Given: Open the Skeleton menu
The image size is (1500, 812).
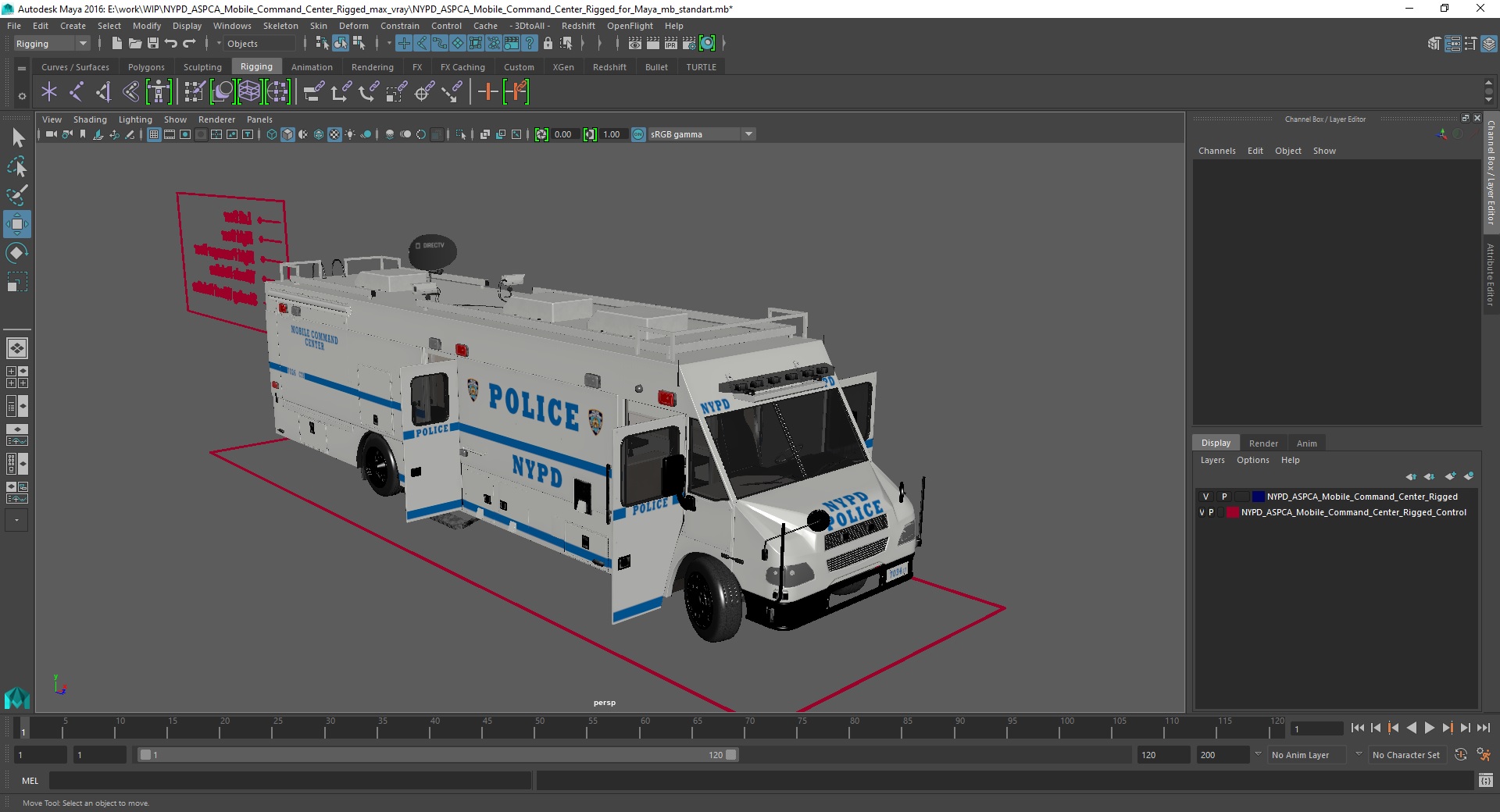Looking at the screenshot, I should coord(280,26).
